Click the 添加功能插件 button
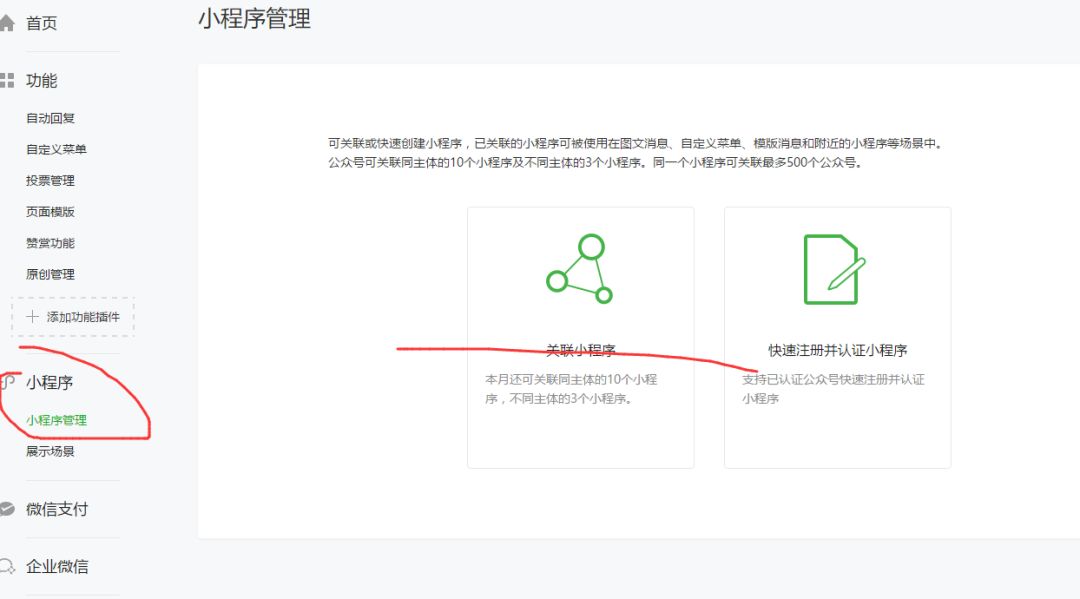Viewport: 1080px width, 599px height. 73,317
